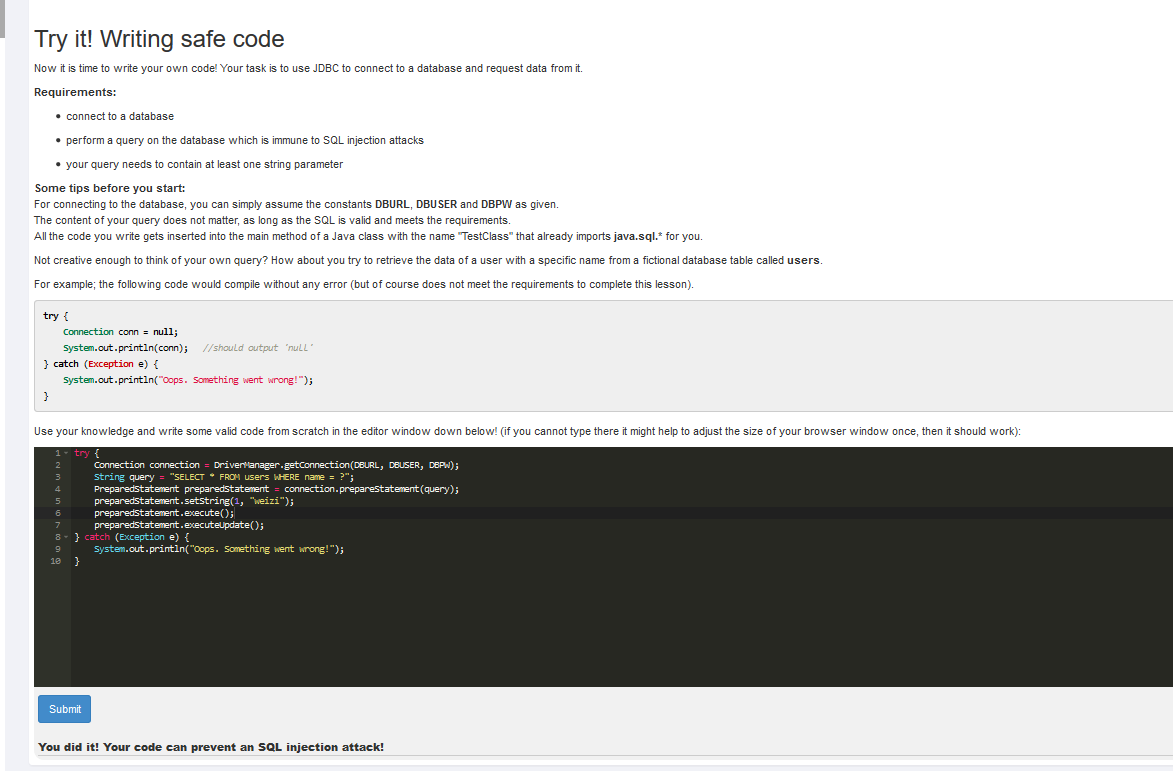Screen dimensions: 1173x771
Task: Click the success message text below Submit
Action: click(x=211, y=747)
